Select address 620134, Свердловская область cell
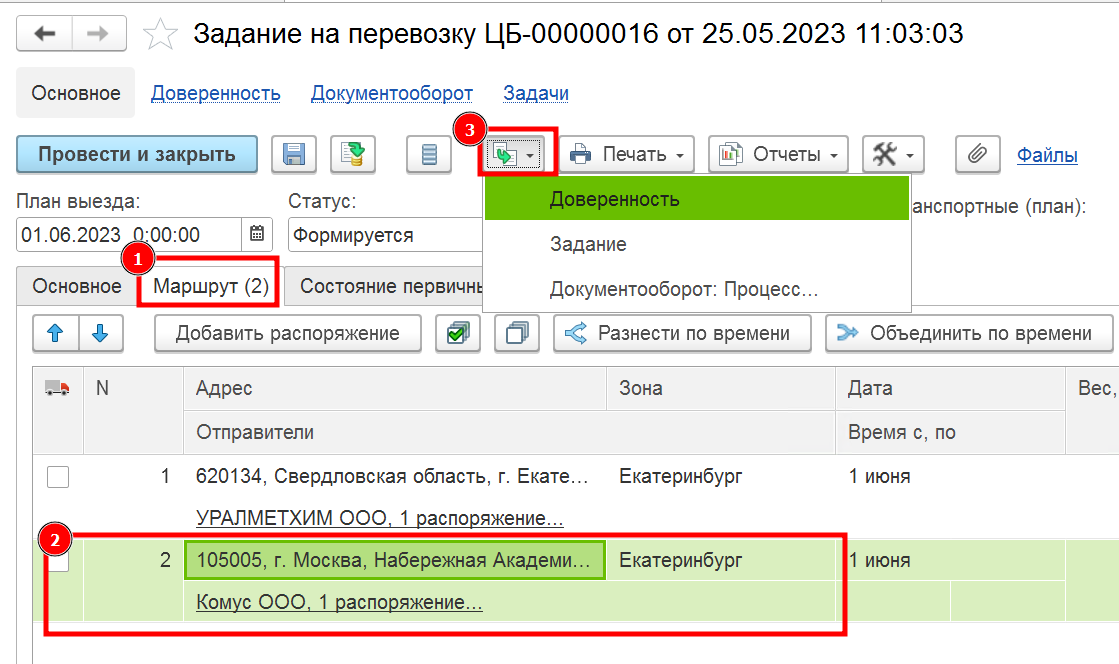 [395, 476]
